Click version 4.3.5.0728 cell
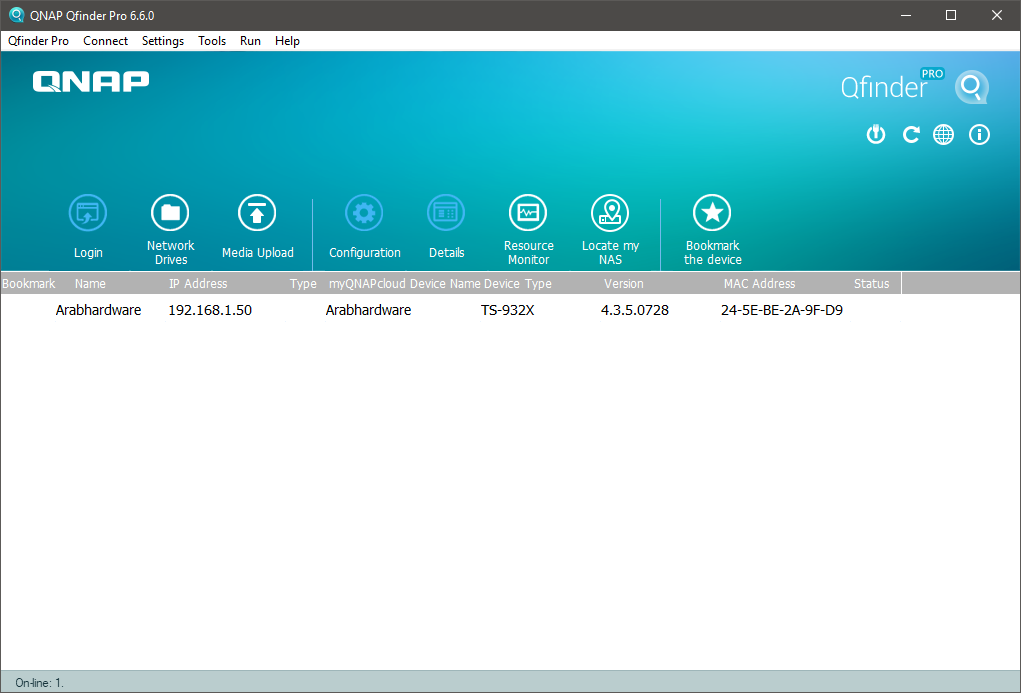The height and width of the screenshot is (693, 1021). 635,310
